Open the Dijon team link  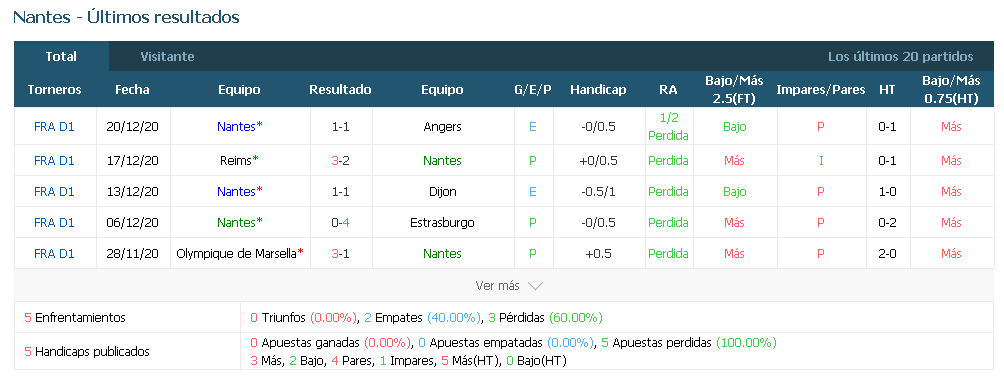point(442,192)
